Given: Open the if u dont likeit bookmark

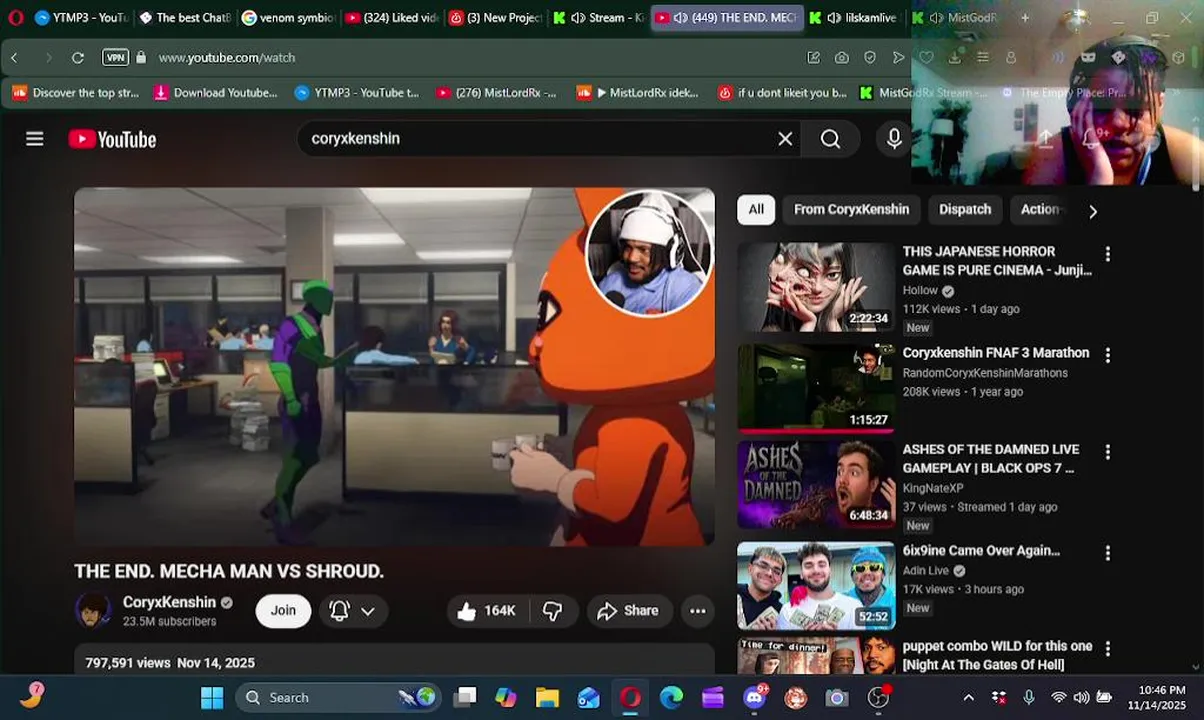Looking at the screenshot, I should click(x=782, y=93).
